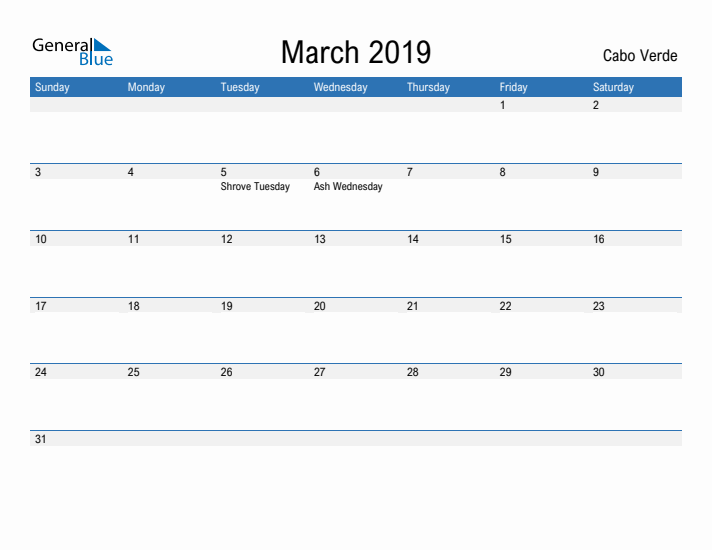Click date number 23
712x550 pixels.
coord(599,306)
